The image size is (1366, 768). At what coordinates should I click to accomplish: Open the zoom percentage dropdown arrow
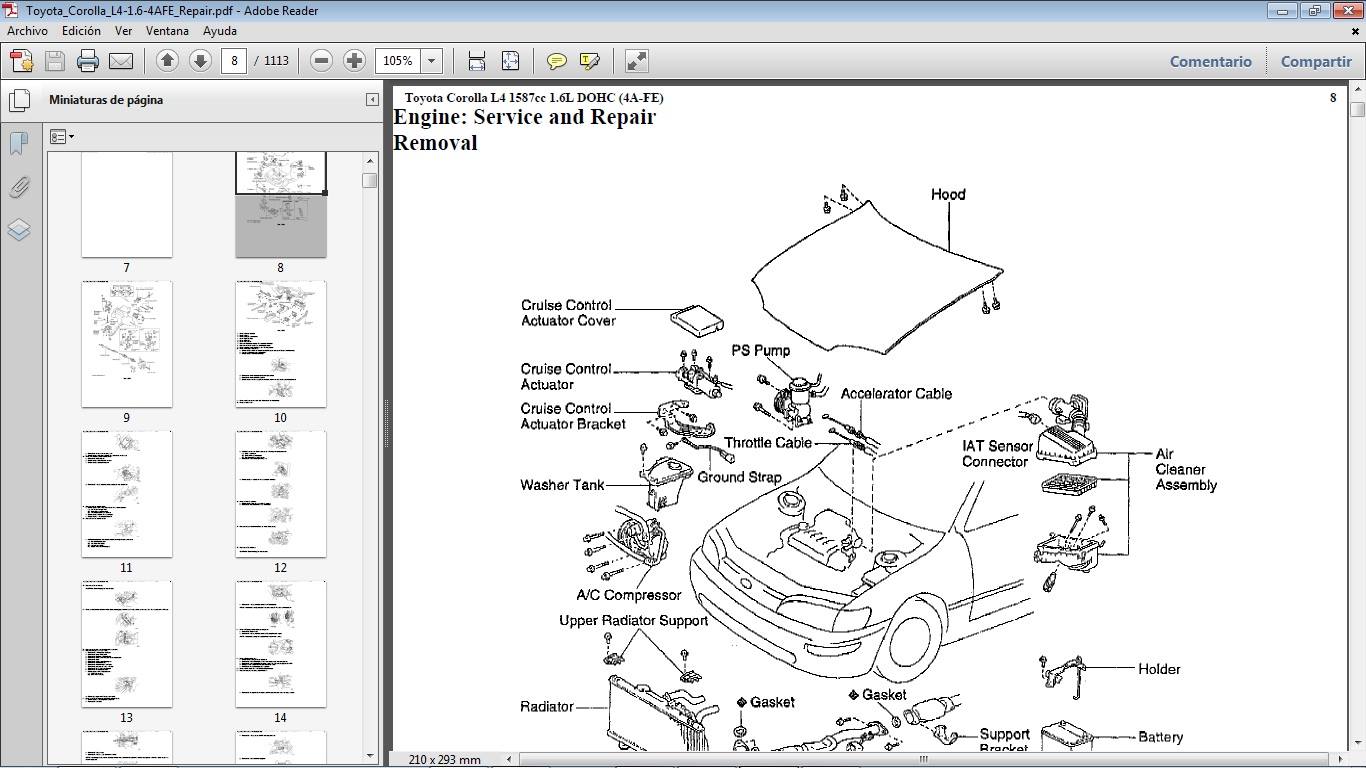[x=432, y=61]
